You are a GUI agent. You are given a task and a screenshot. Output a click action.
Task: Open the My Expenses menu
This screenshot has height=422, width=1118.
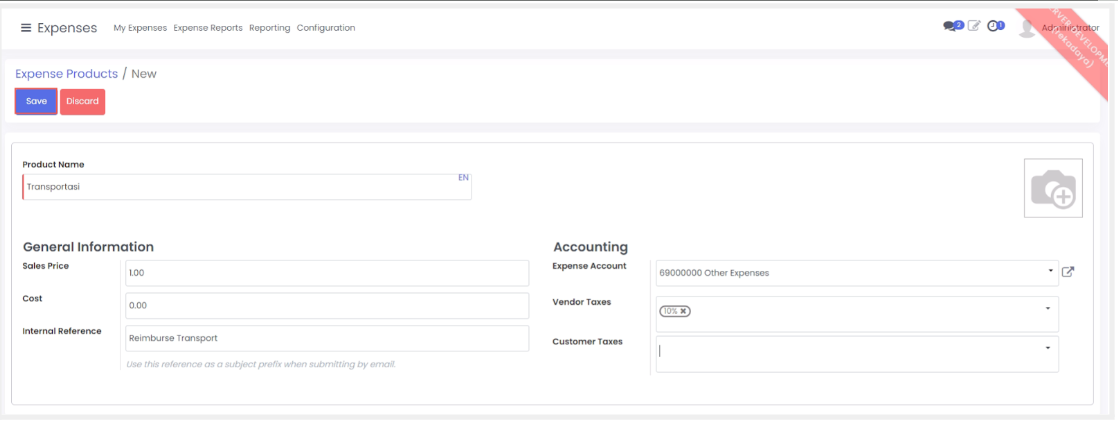[x=140, y=28]
